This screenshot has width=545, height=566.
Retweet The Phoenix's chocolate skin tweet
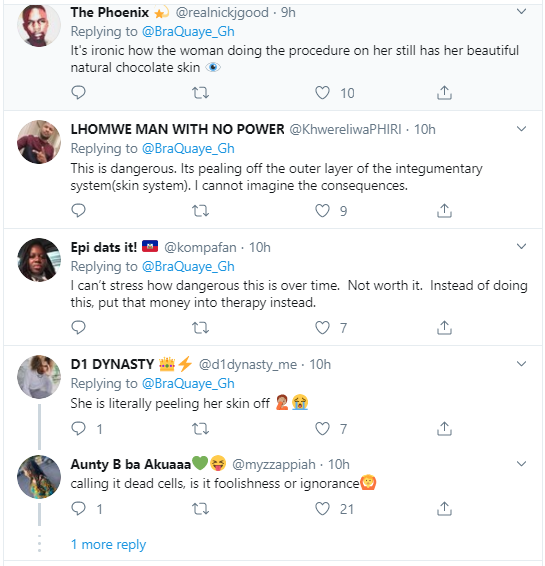point(200,93)
